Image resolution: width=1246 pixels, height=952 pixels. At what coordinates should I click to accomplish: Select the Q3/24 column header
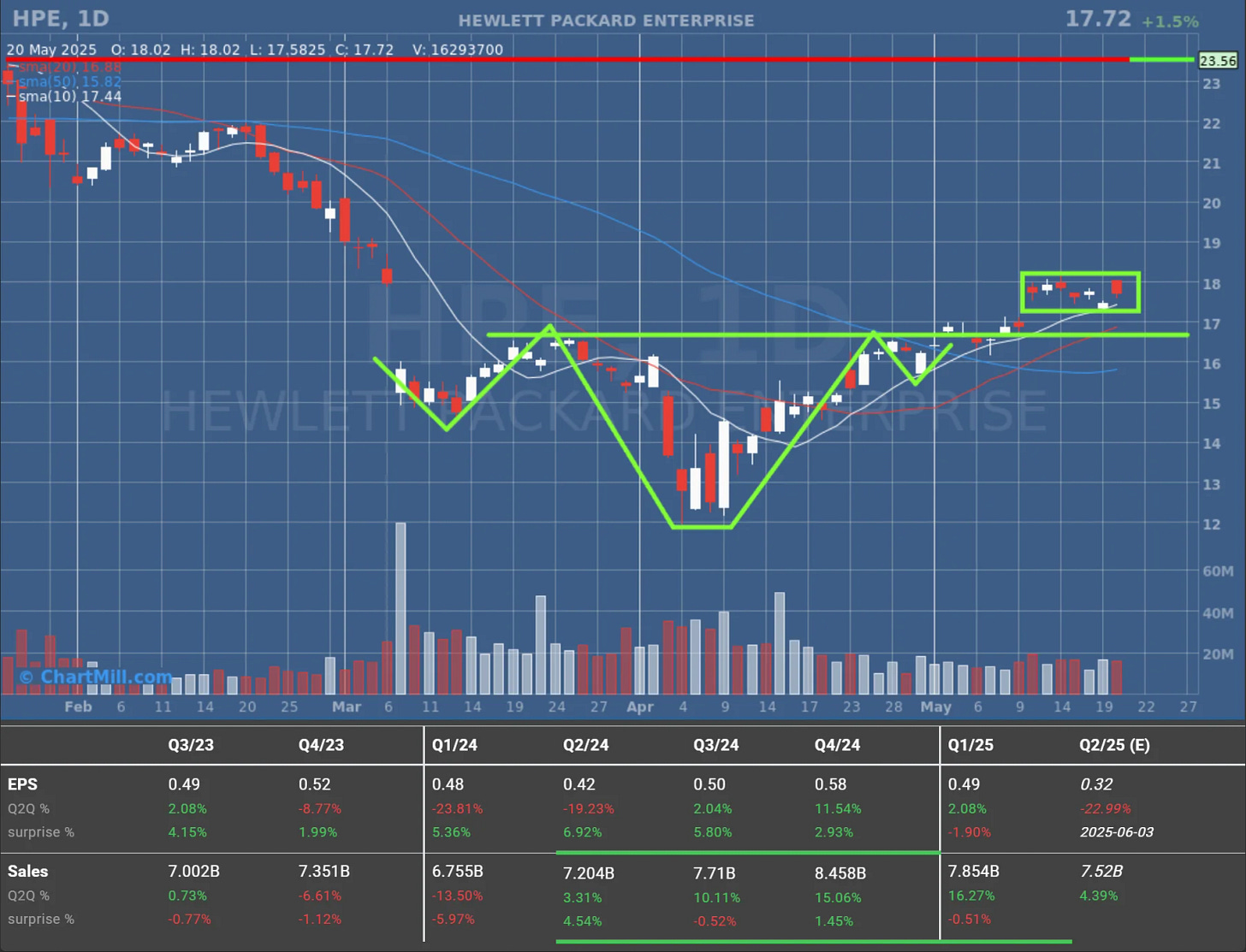[716, 745]
